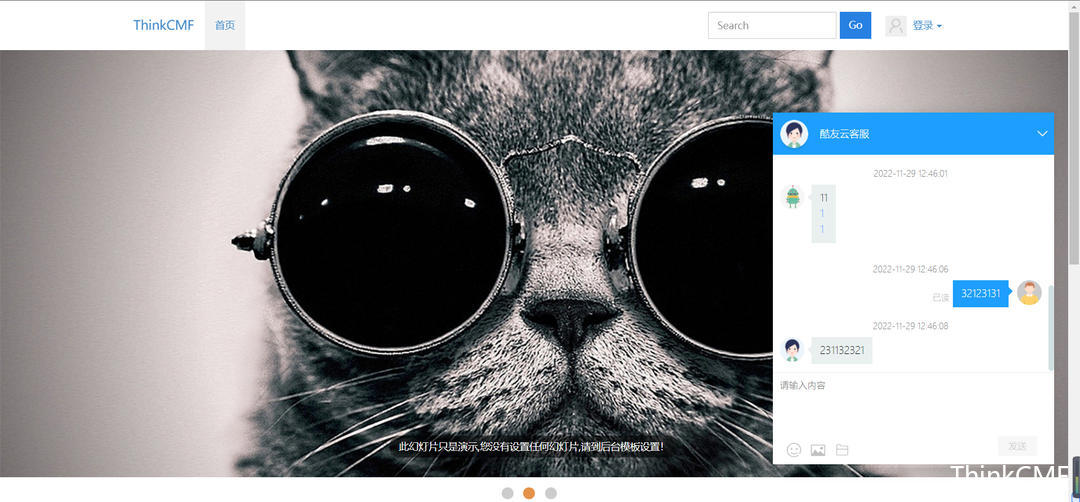The height and width of the screenshot is (502, 1080).
Task: Focus the Search input field
Action: tap(772, 26)
